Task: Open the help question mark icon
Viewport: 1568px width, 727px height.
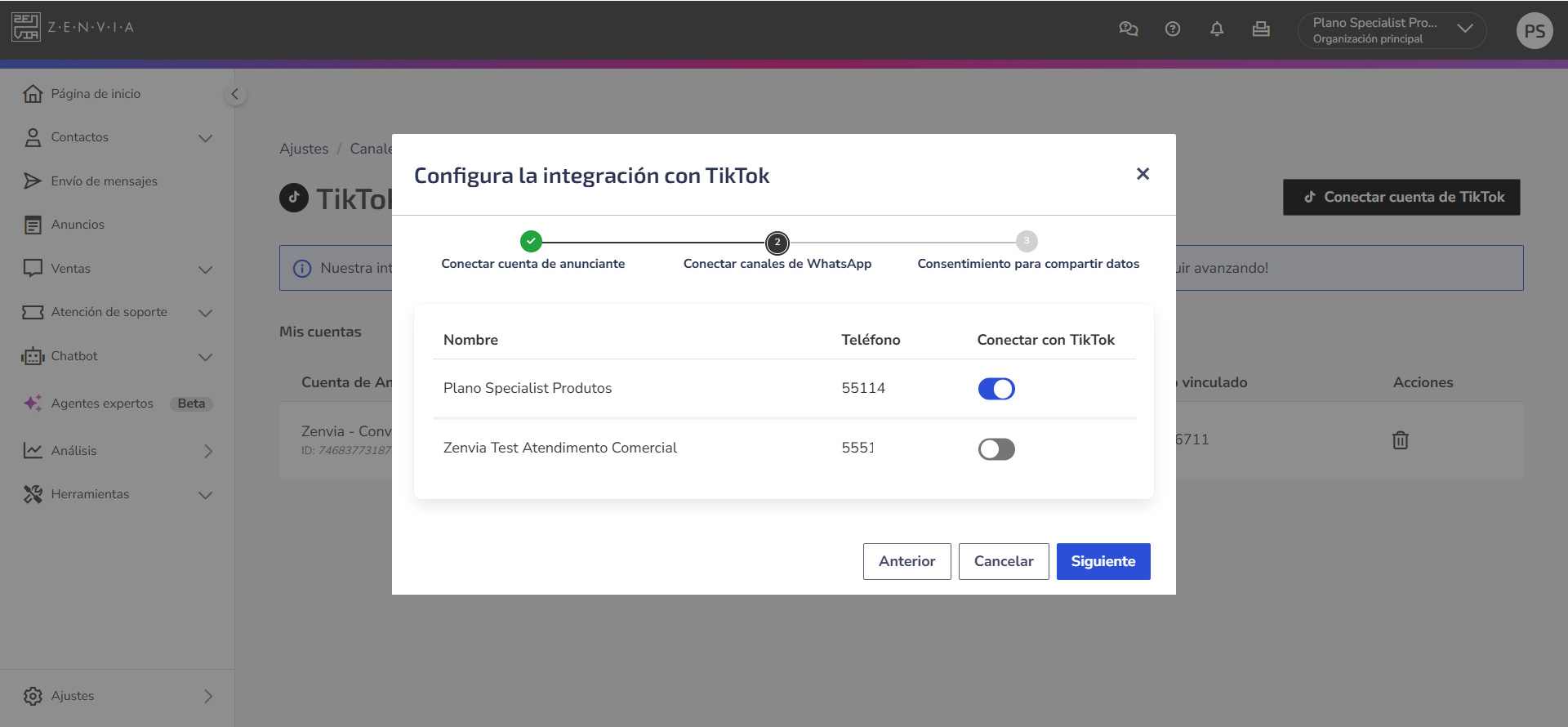Action: click(1173, 29)
